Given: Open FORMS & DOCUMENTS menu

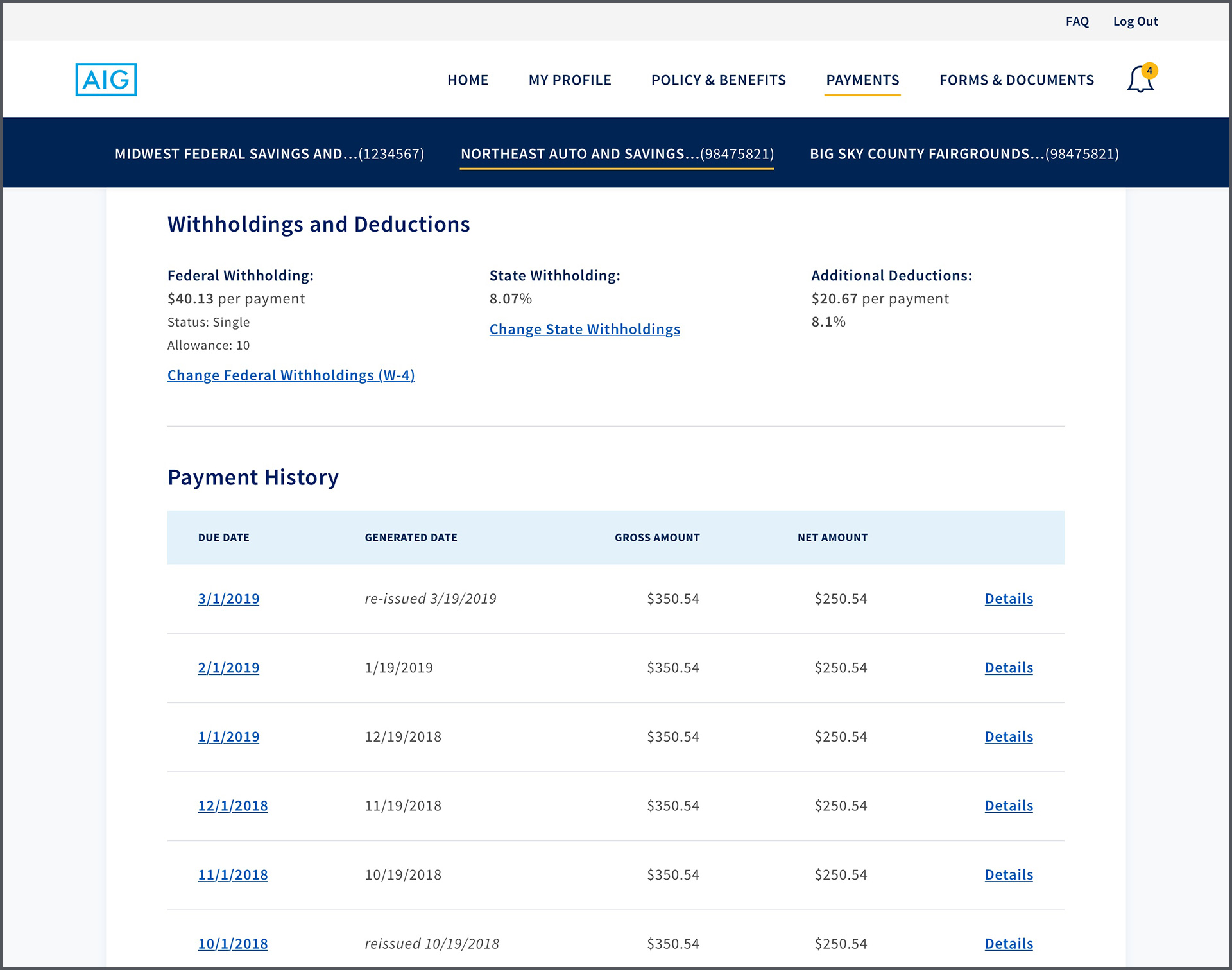Looking at the screenshot, I should pos(1016,80).
